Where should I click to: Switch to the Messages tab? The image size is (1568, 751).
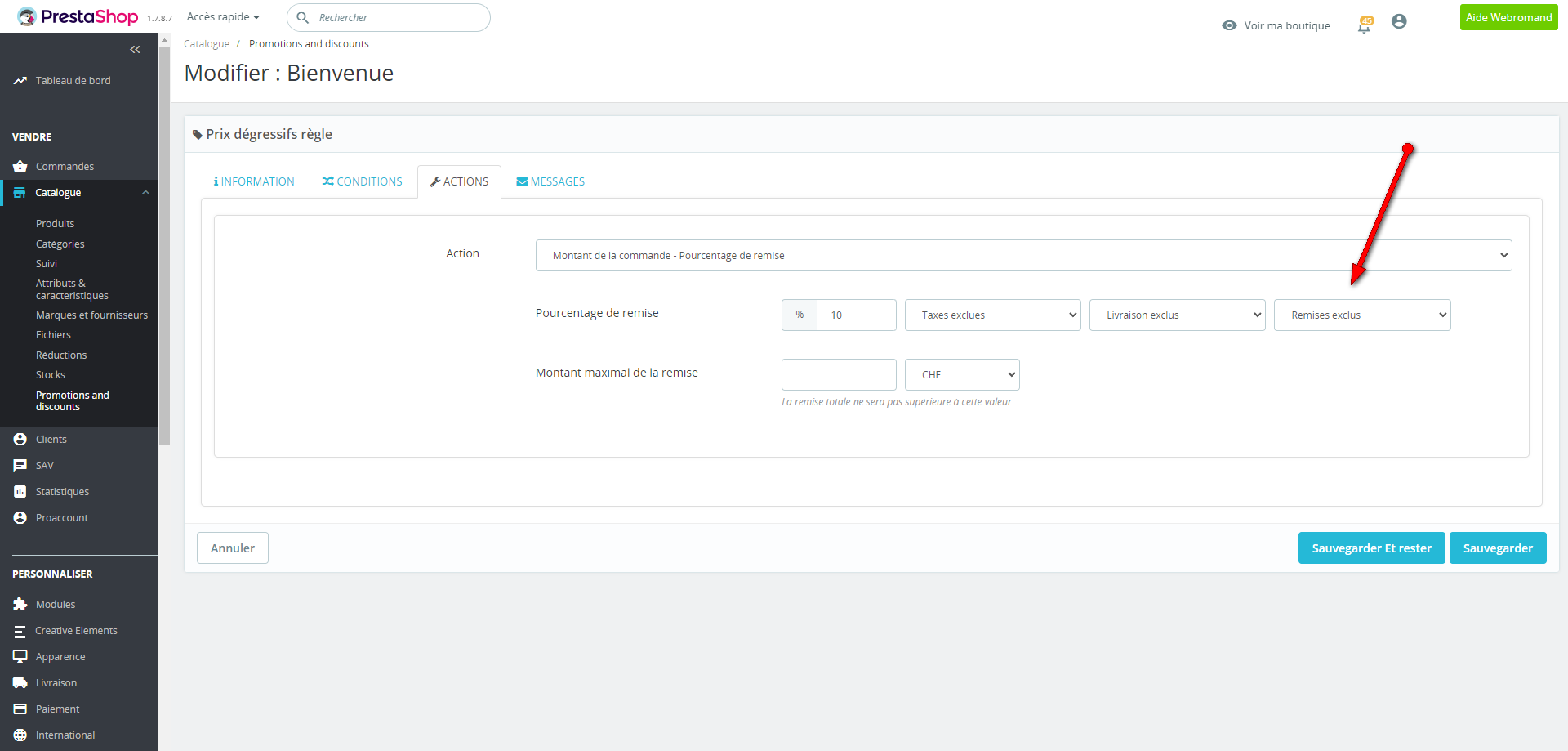click(x=550, y=181)
